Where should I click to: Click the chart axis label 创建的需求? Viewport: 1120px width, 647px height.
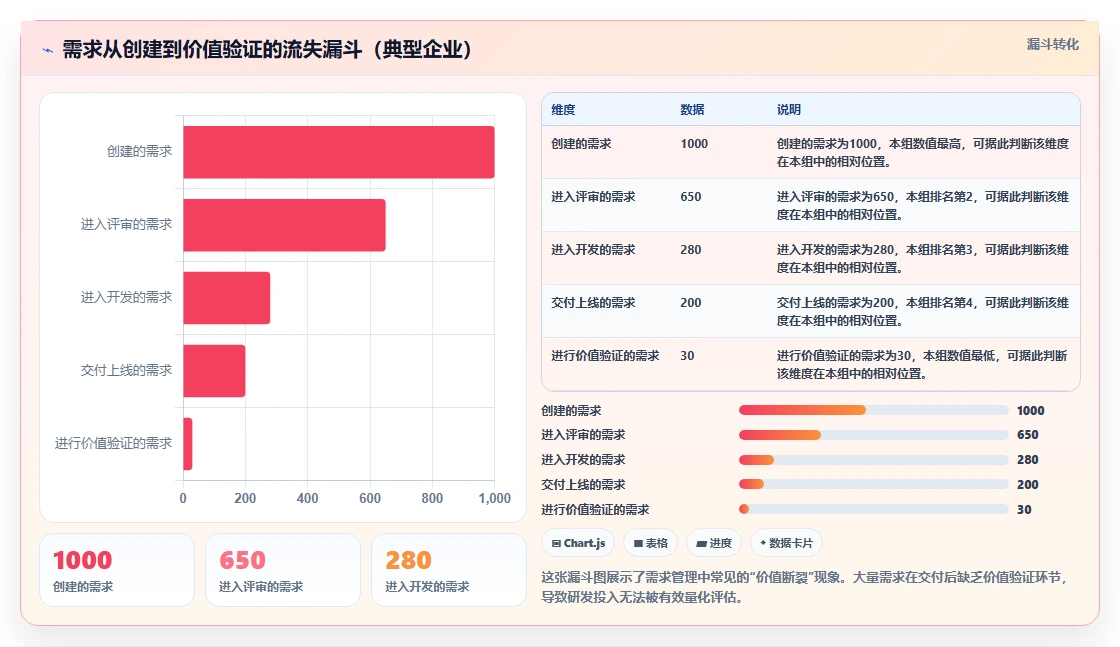(139, 151)
